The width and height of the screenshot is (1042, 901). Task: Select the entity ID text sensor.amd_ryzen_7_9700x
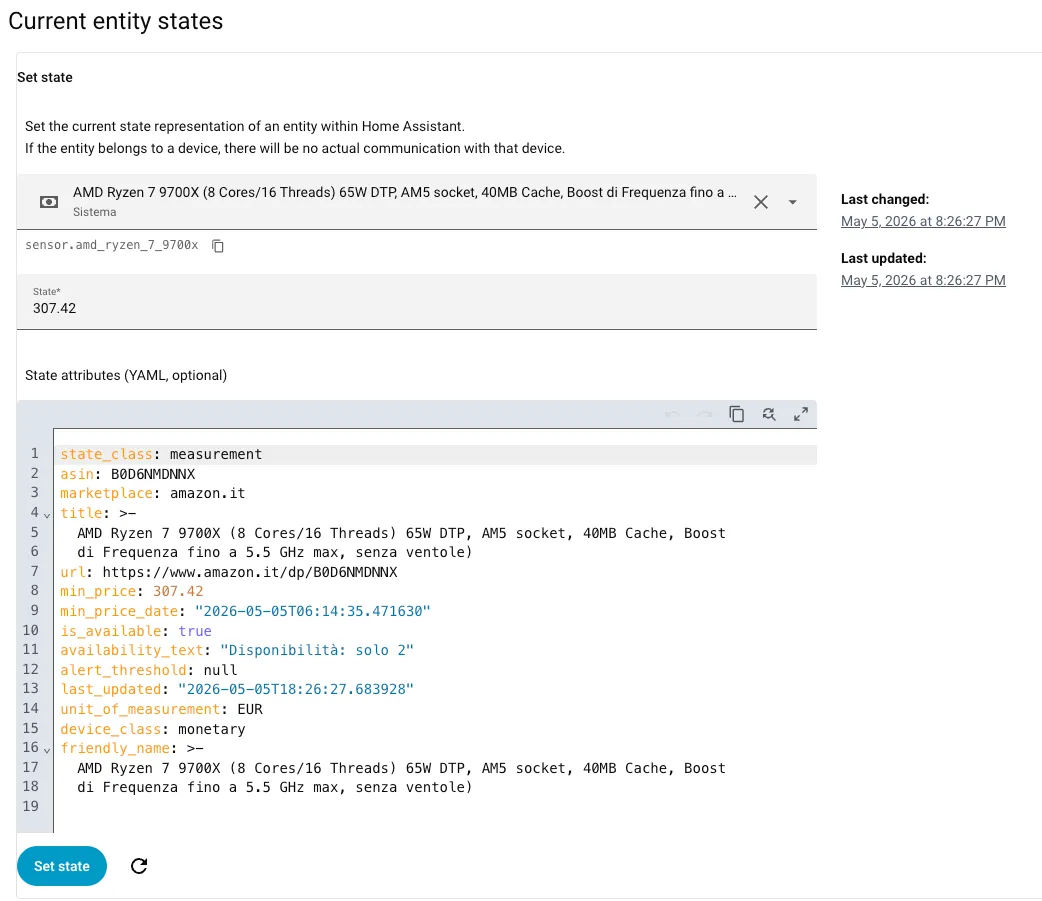click(x=112, y=245)
